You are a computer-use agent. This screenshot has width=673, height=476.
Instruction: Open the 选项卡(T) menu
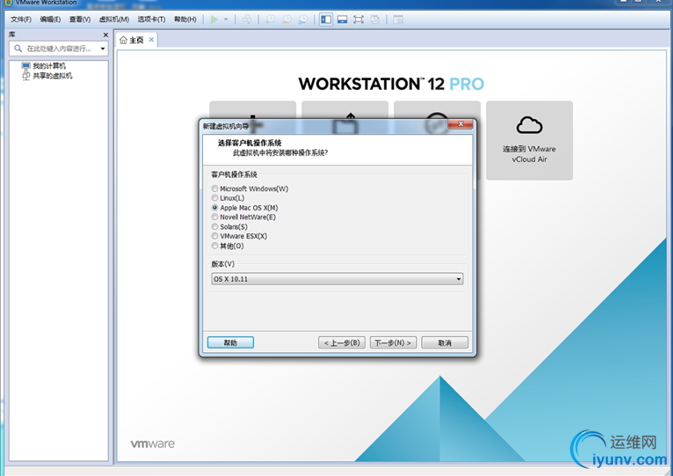coord(151,19)
